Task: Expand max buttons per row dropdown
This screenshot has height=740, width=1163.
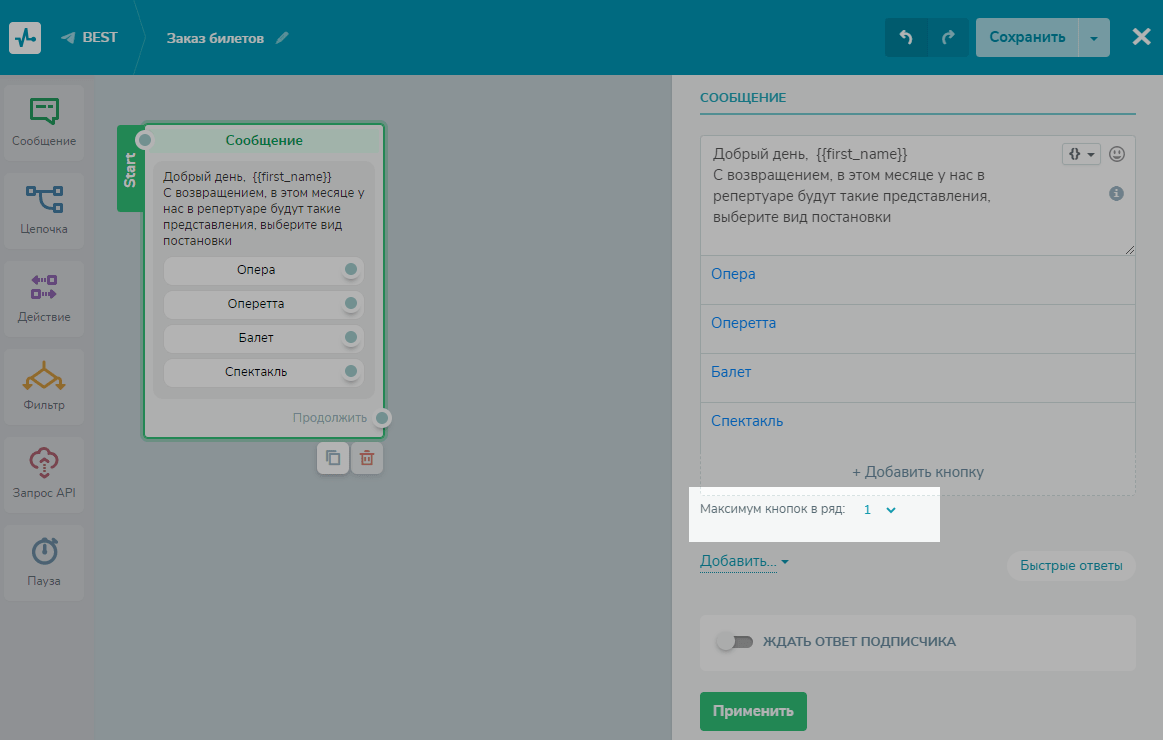Action: coord(880,510)
